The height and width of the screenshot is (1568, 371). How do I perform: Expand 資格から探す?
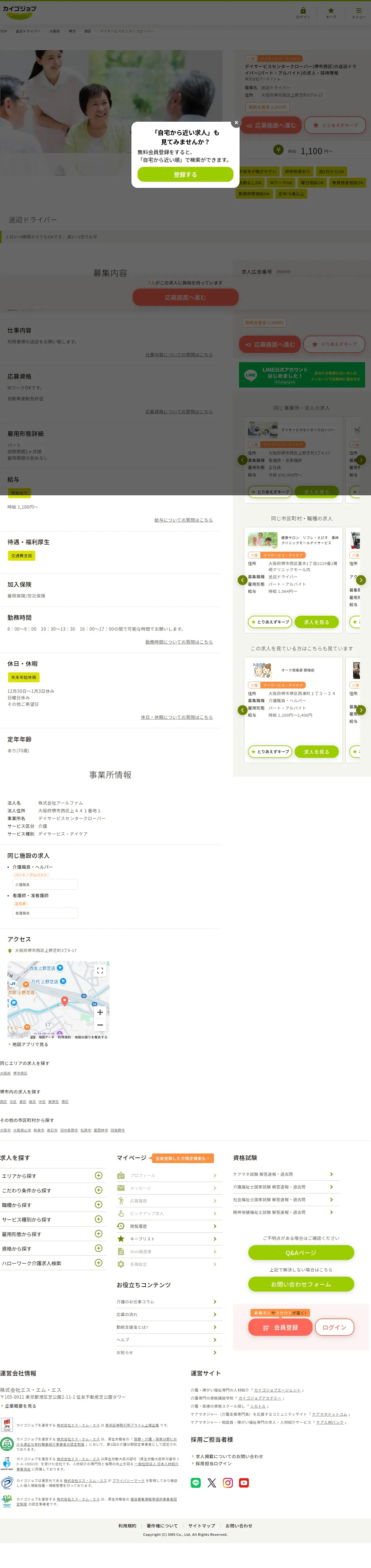point(53,1249)
